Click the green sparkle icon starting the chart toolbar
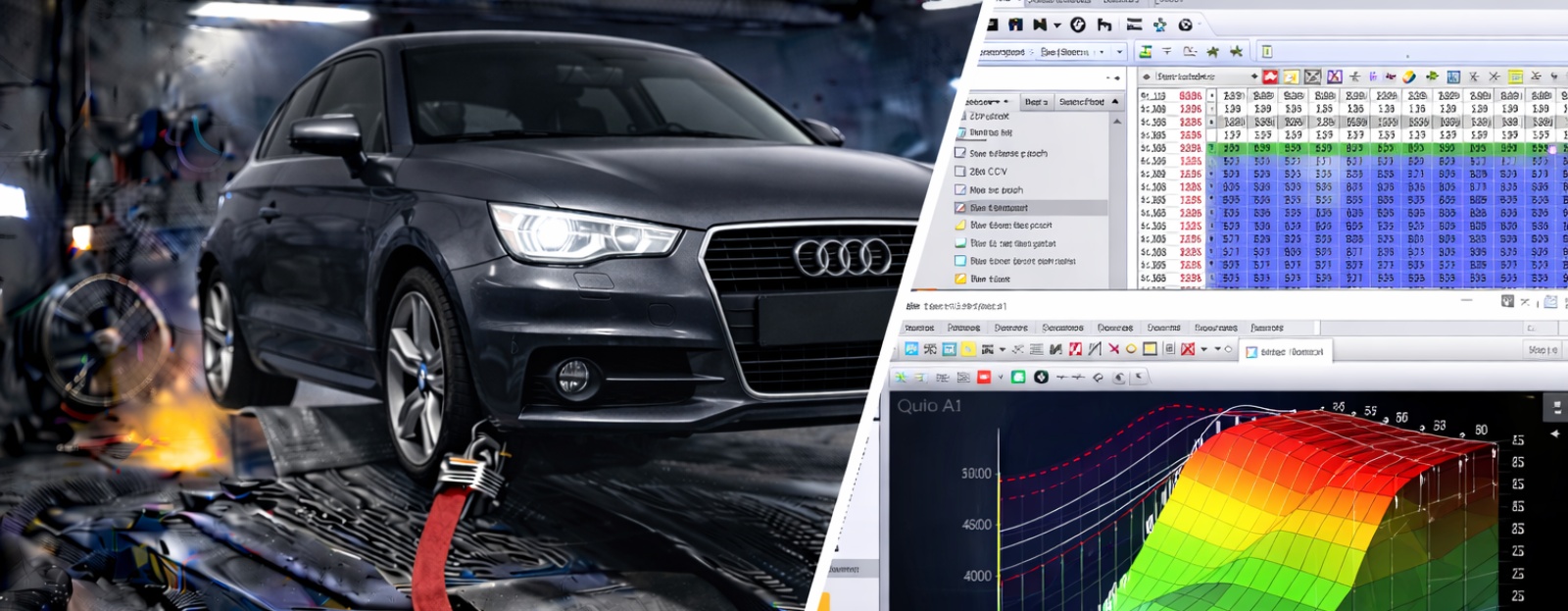Viewport: 1568px width, 611px height. pos(900,378)
